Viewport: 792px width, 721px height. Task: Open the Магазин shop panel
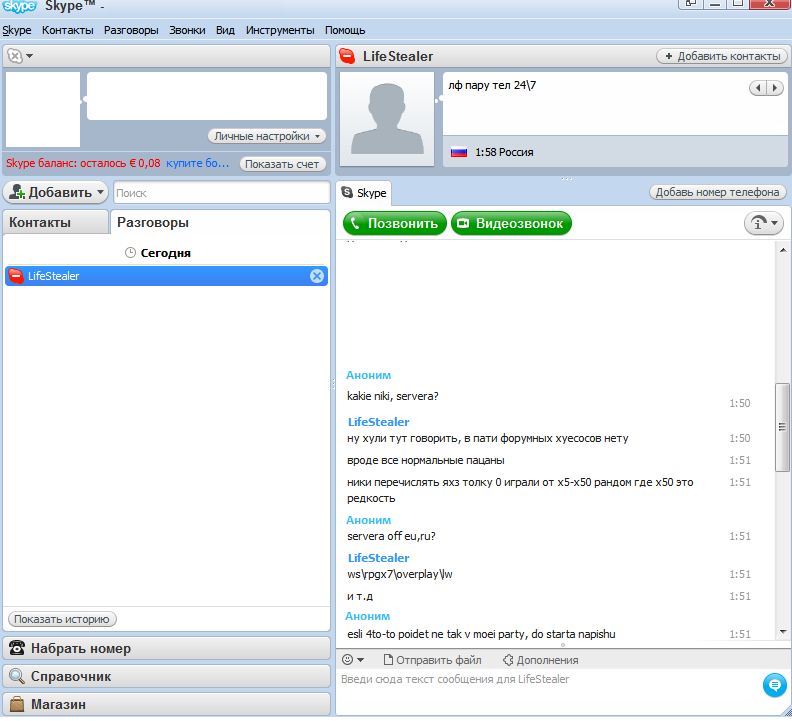click(x=166, y=704)
